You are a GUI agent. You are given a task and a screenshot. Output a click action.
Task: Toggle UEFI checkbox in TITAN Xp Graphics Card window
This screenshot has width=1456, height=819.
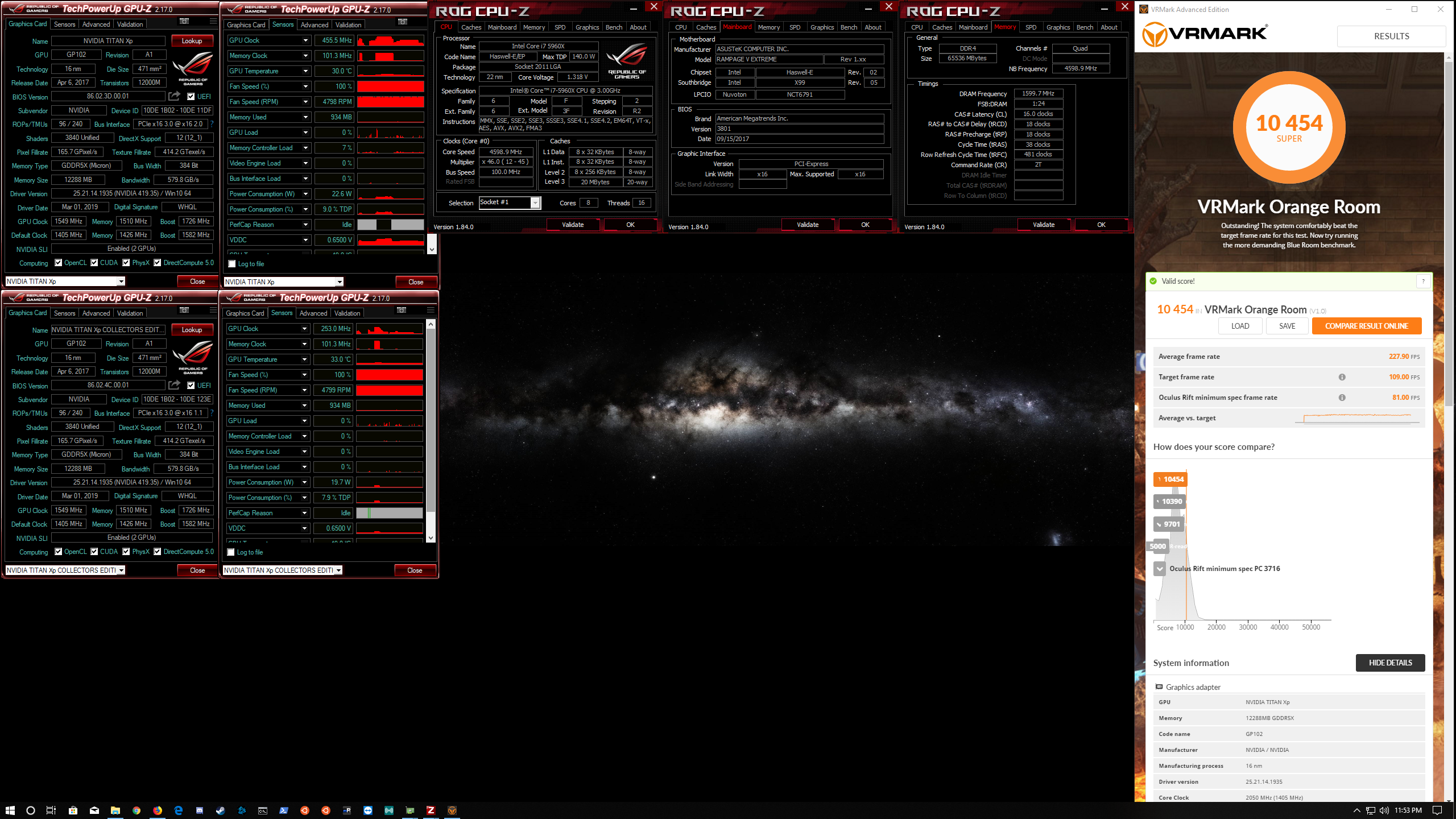coord(191,97)
